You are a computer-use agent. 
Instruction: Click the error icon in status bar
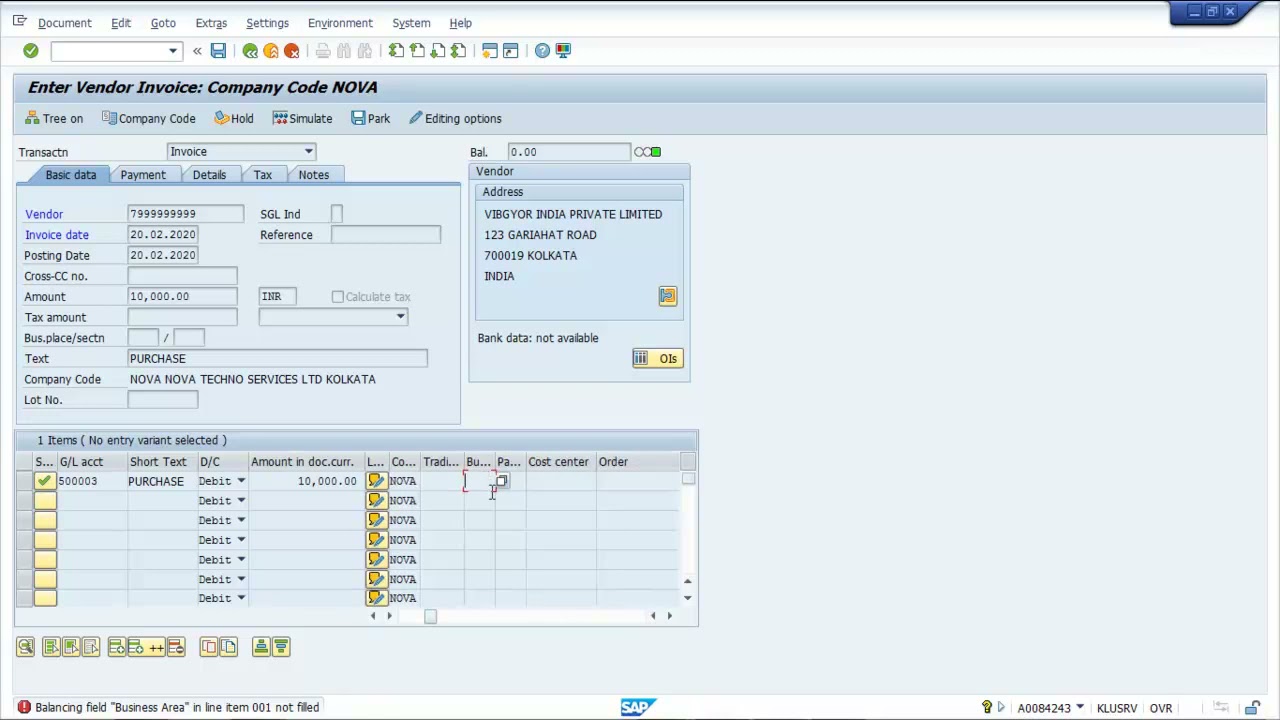[24, 707]
